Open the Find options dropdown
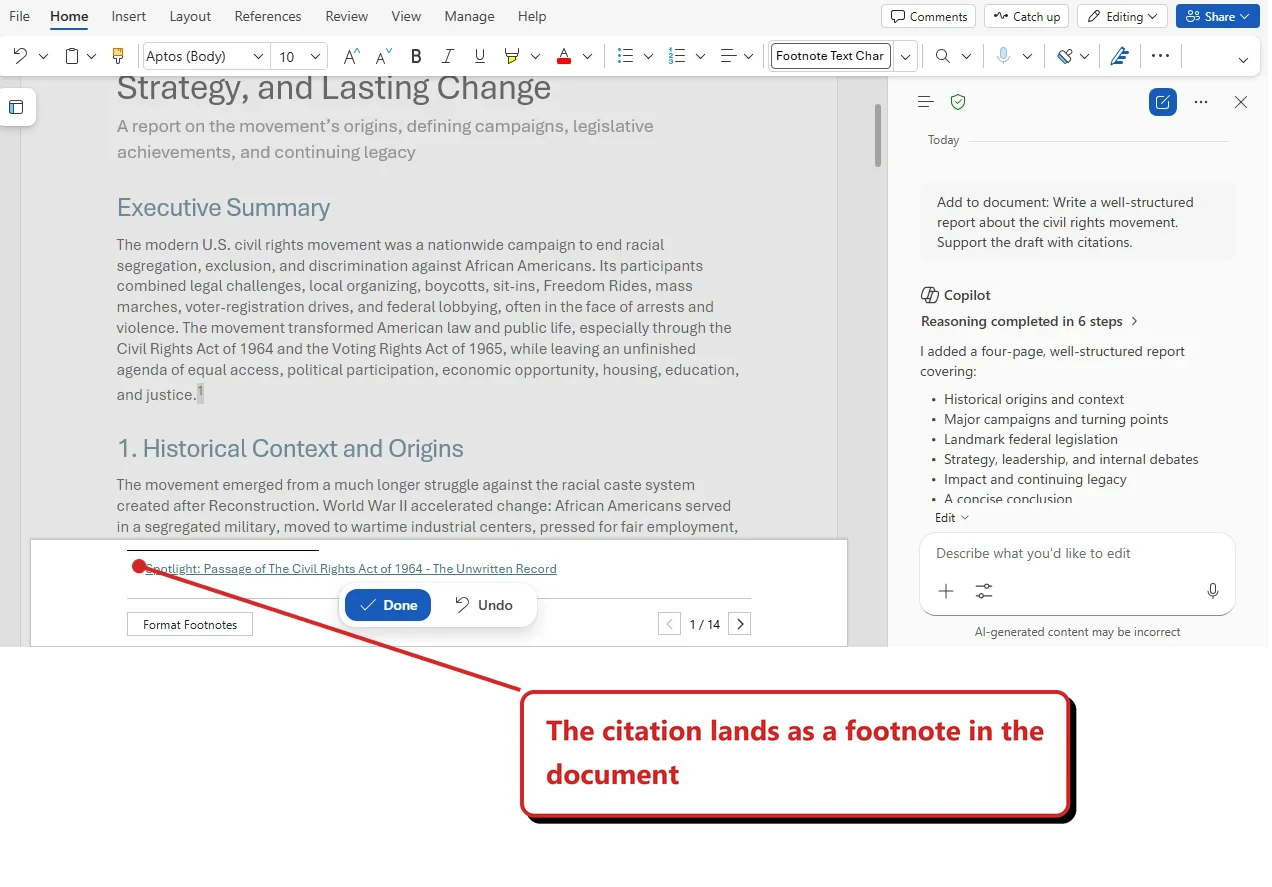The width and height of the screenshot is (1272, 887). coord(966,57)
